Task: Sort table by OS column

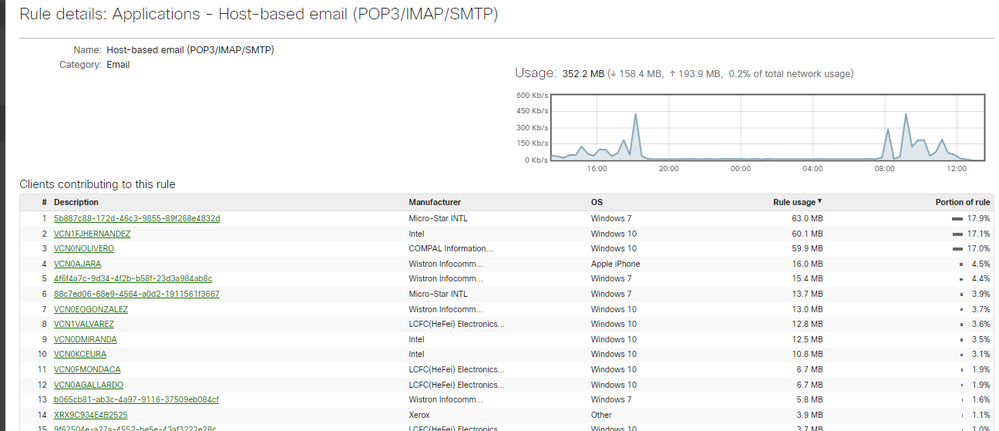Action: click(596, 202)
